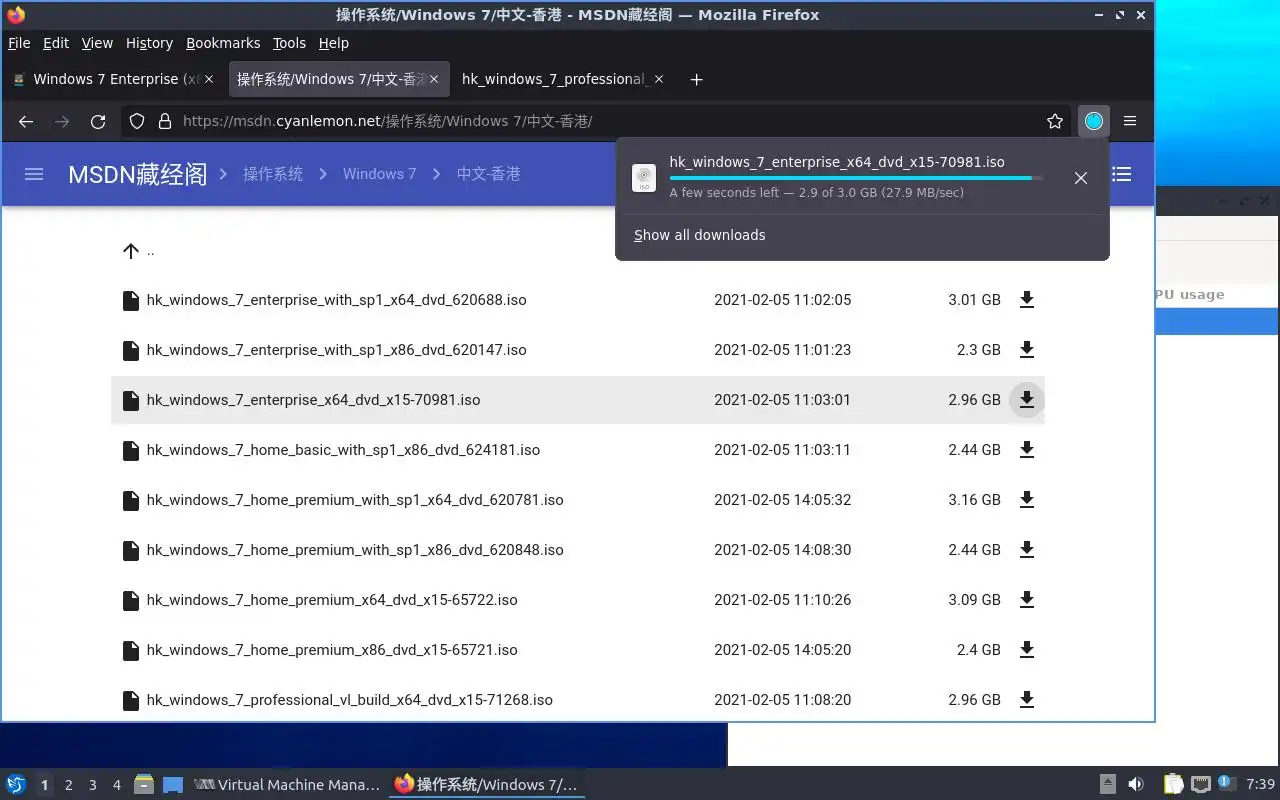The height and width of the screenshot is (800, 1280).
Task: Download hk_windows_7_enterprise_with_sp1_x64_dvd_620688.iso
Action: point(1026,300)
